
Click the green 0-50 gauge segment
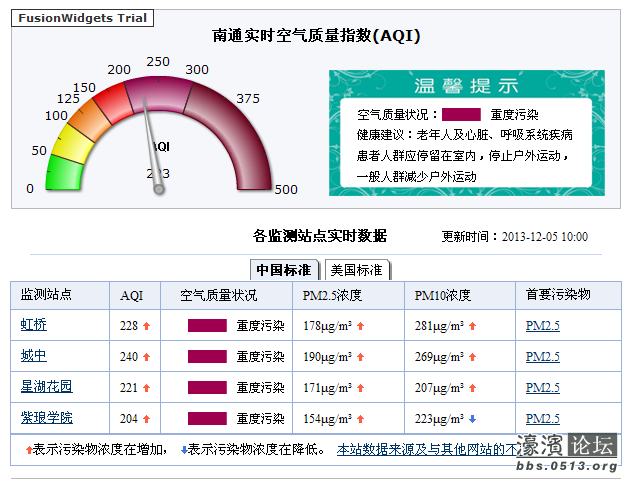64,173
